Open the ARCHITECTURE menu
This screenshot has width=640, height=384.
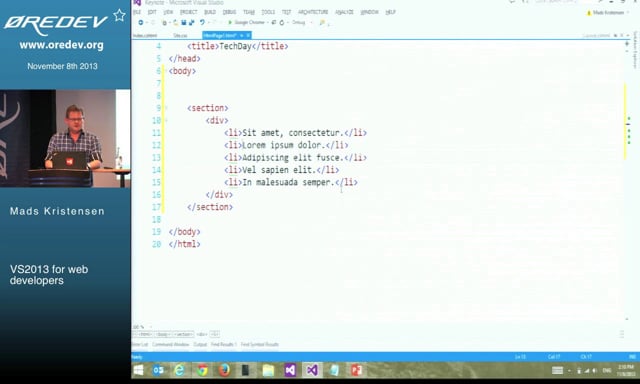(313, 12)
